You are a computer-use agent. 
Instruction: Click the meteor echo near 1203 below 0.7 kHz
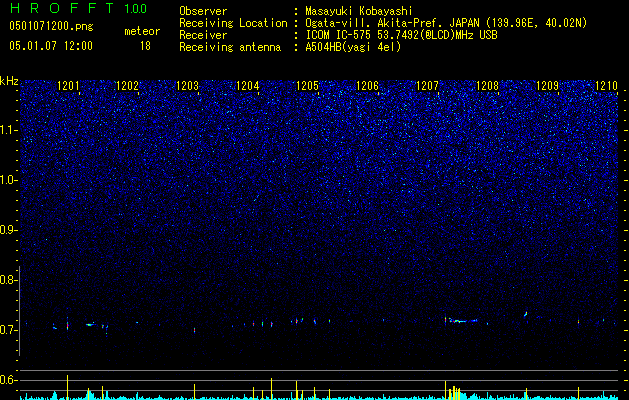[x=195, y=330]
